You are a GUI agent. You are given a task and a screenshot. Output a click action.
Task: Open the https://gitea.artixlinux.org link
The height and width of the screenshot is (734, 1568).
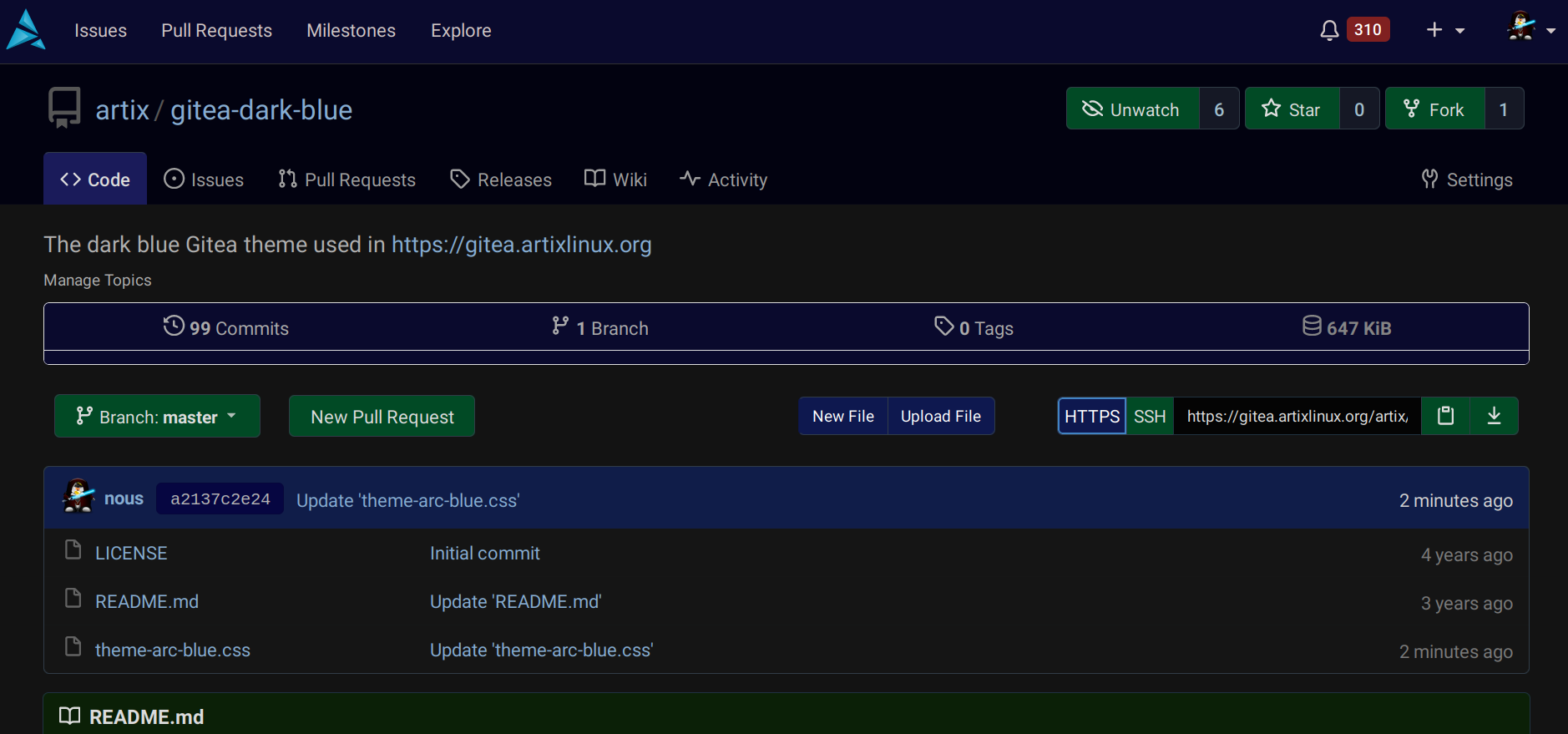(x=522, y=245)
